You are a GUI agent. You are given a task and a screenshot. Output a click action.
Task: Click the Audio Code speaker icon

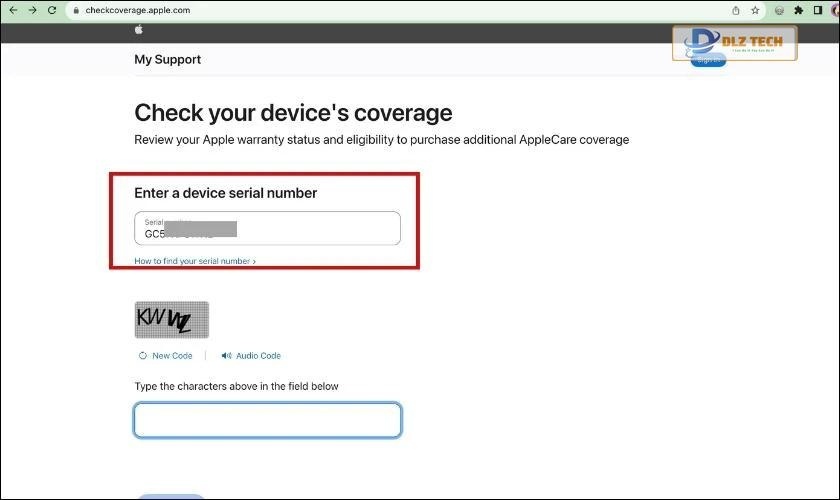click(226, 356)
